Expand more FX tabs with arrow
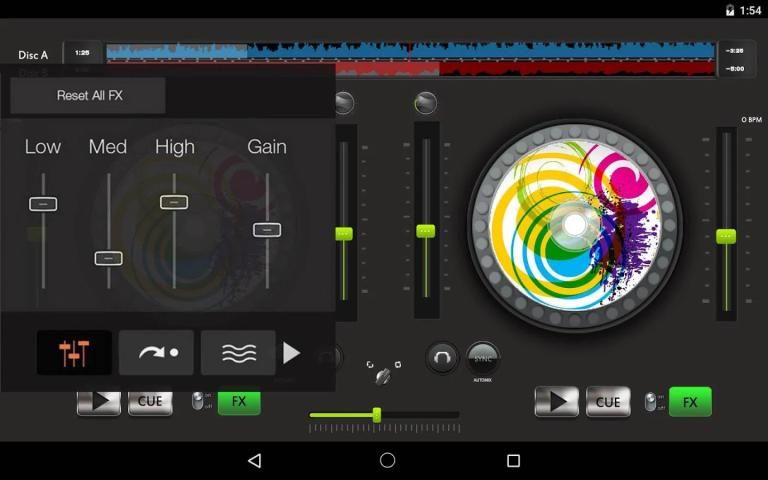768x480 pixels. pos(291,353)
